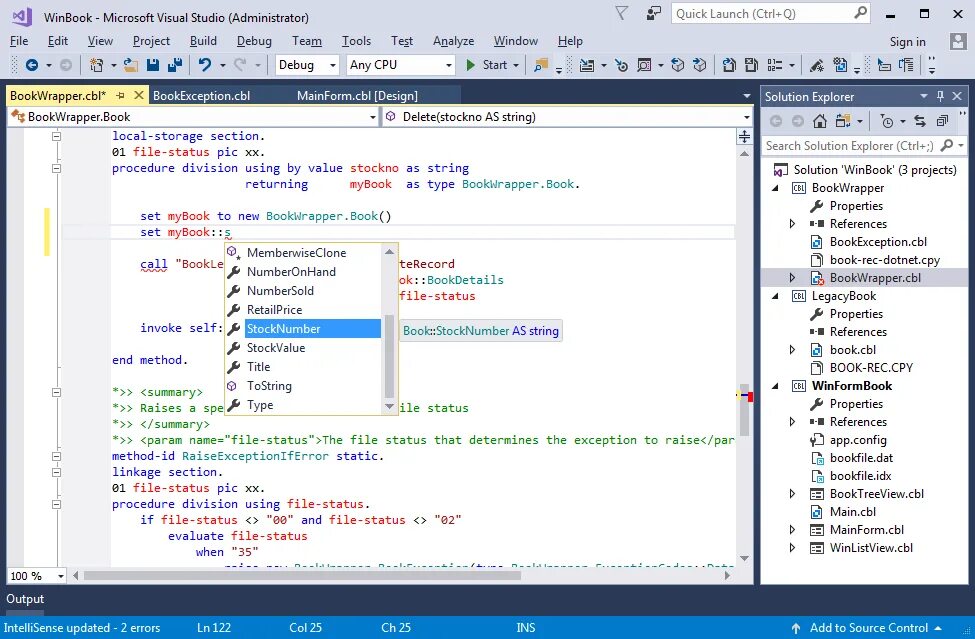The width and height of the screenshot is (975, 639).
Task: Select ToString in the IntelliSense list
Action: click(x=303, y=386)
